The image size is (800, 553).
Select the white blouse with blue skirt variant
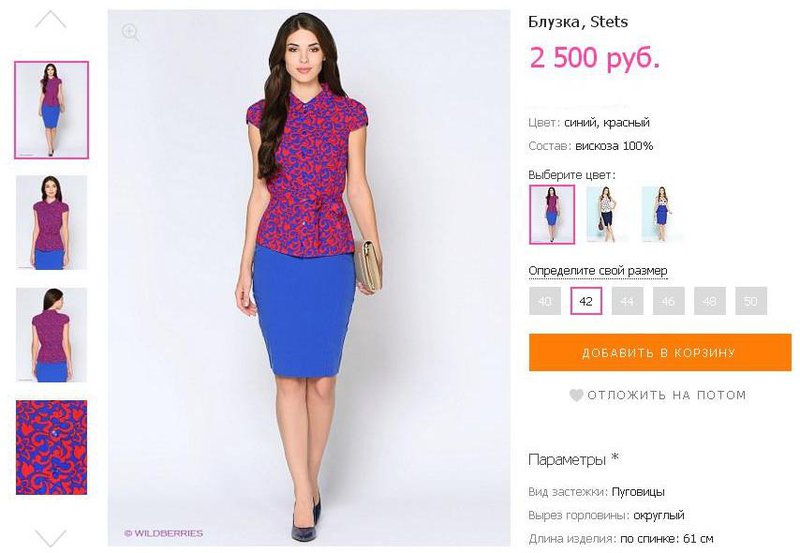[x=662, y=214]
